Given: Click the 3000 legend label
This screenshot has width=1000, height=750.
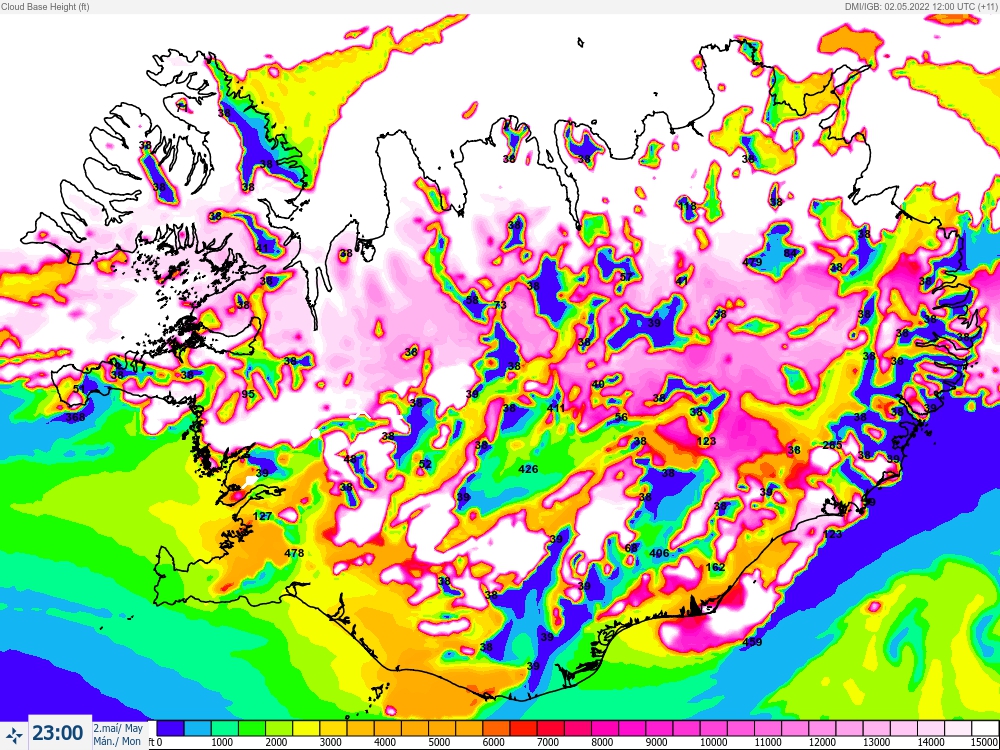Looking at the screenshot, I should pos(329,742).
